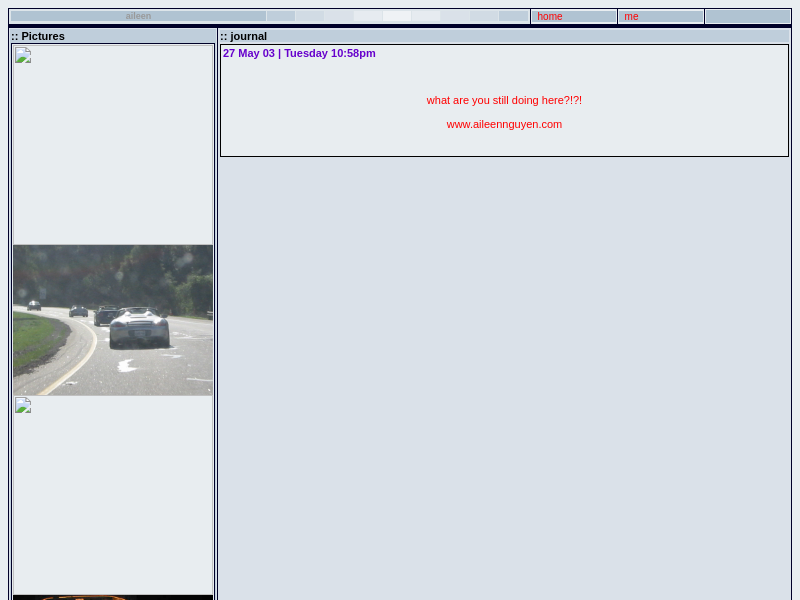
Task: Open the white sports car highway photo
Action: click(x=113, y=320)
